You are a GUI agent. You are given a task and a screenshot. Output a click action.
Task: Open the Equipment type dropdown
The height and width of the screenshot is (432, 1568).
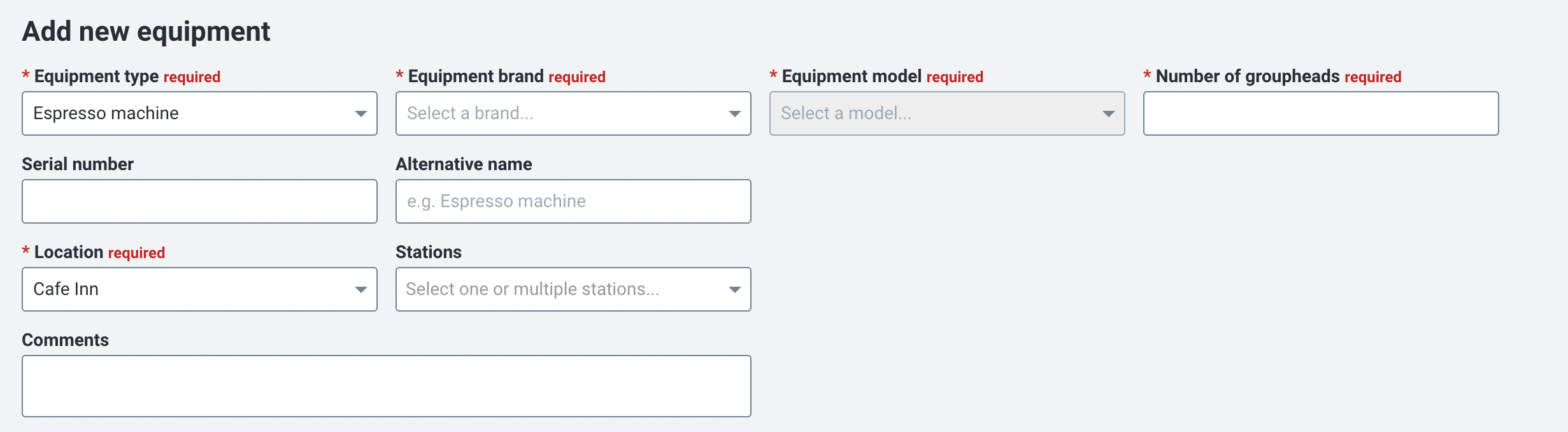point(199,113)
